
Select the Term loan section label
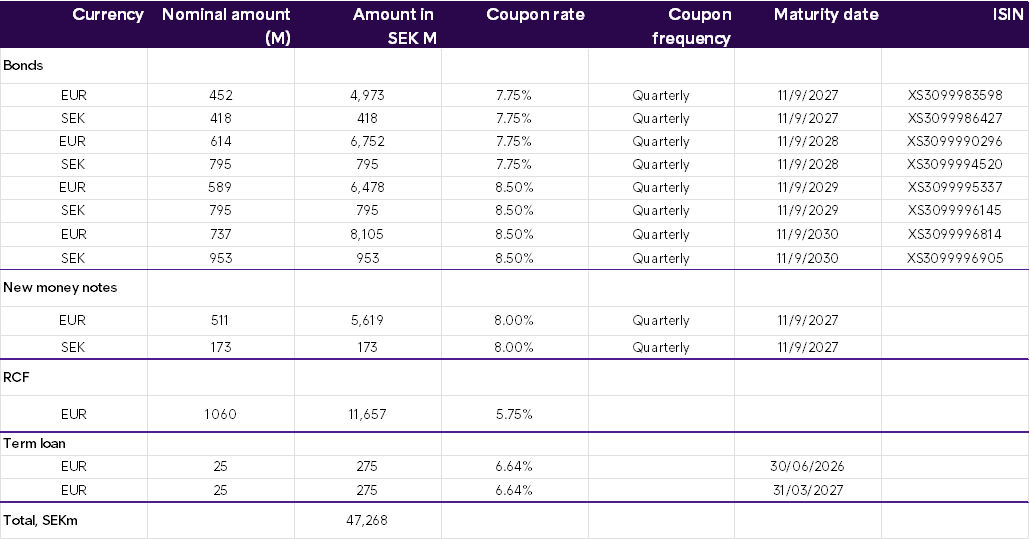pyautogui.click(x=35, y=443)
